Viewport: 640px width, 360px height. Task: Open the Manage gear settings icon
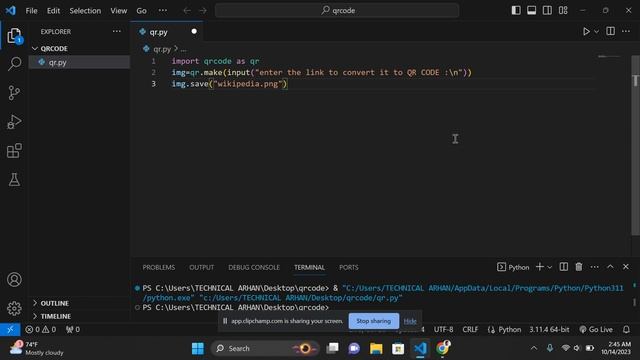pos(14,308)
